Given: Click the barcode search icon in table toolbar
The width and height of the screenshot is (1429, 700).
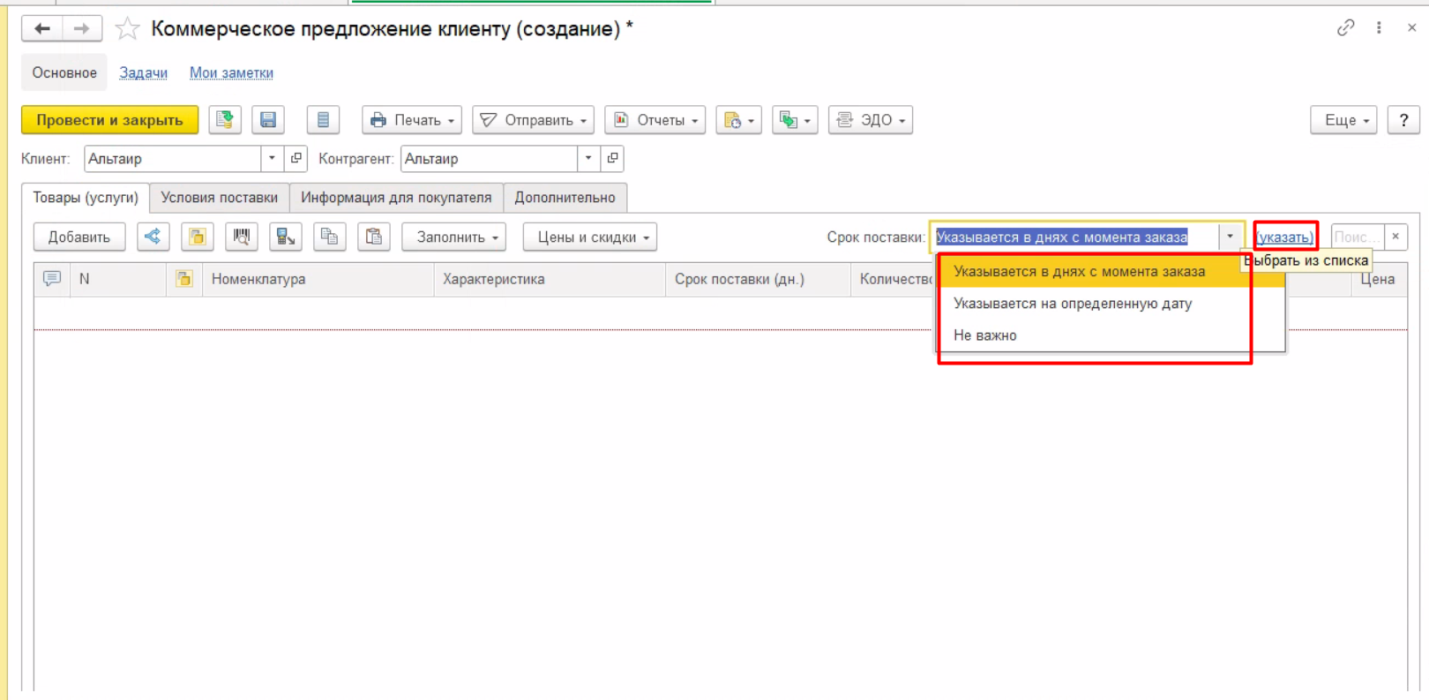Looking at the screenshot, I should point(241,237).
